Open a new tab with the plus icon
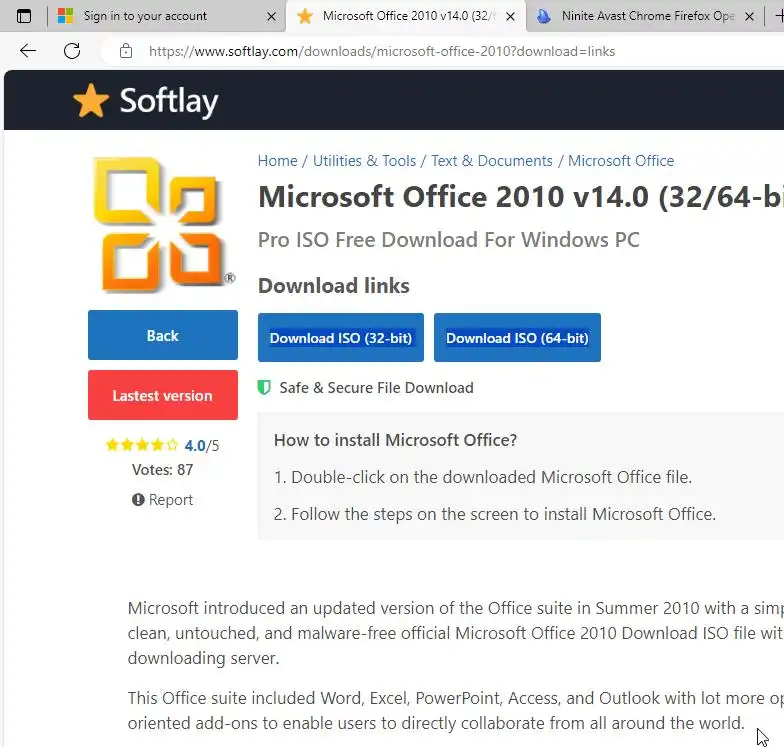This screenshot has width=784, height=747. click(750, 16)
